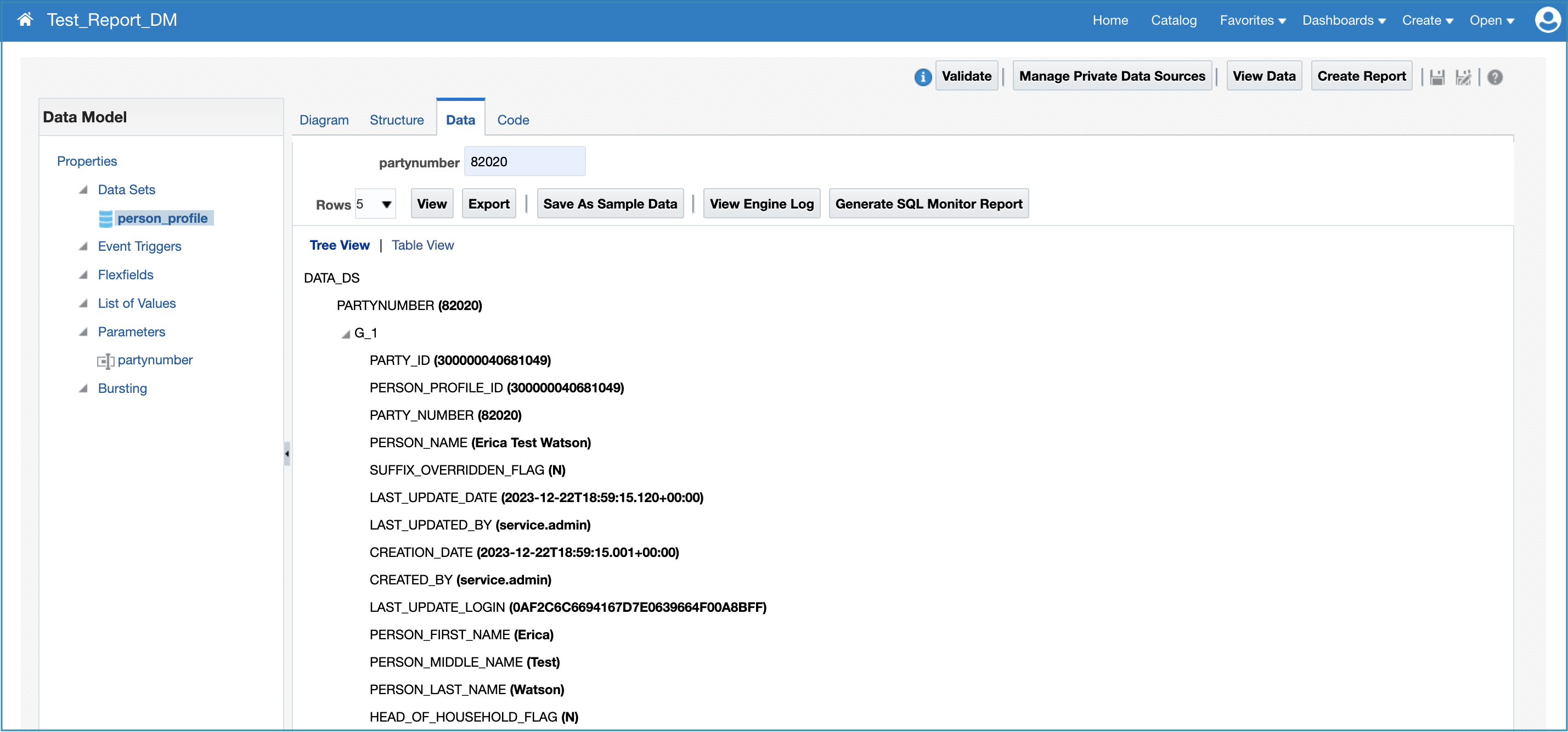
Task: Click the Save As icon with pencil
Action: tap(1463, 77)
